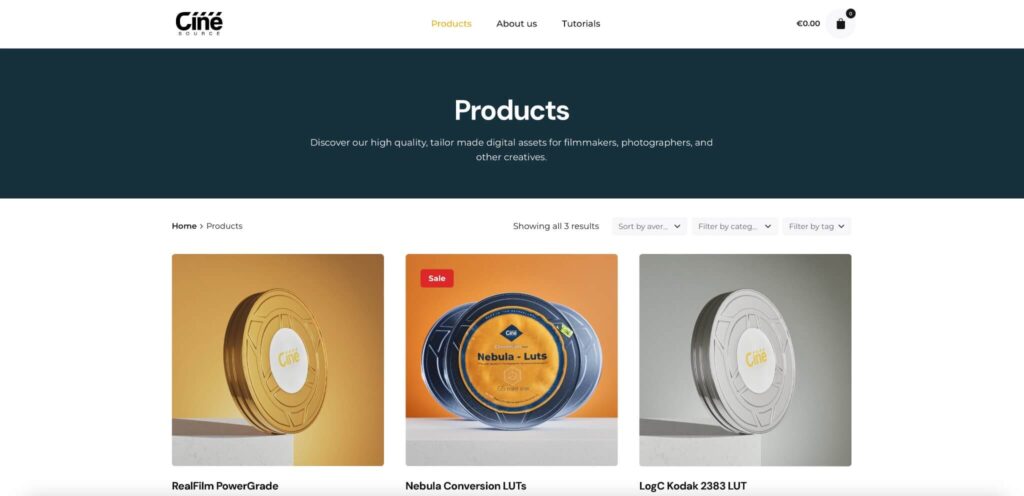Open the LogC Kodak 2383 LUT link
The width and height of the screenshot is (1024, 496).
693,486
